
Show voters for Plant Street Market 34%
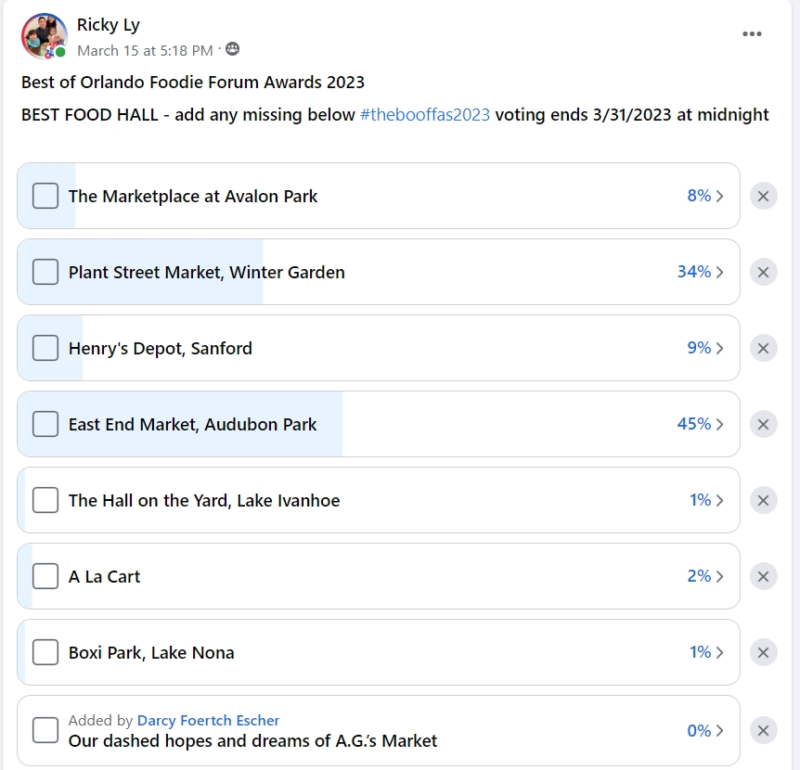[700, 272]
